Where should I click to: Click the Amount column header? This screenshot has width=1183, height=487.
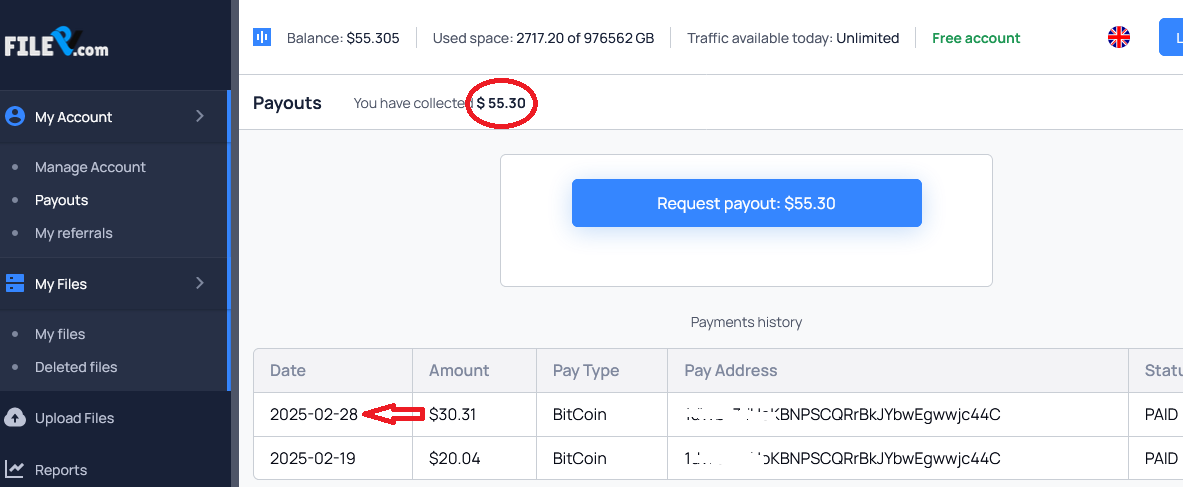[459, 371]
